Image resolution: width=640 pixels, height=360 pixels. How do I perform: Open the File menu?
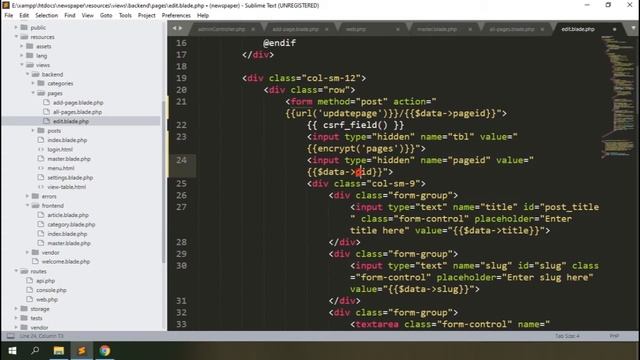point(9,16)
